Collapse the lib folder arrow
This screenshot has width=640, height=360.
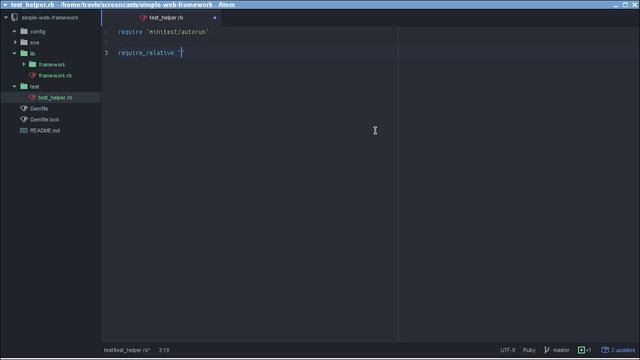click(15, 53)
